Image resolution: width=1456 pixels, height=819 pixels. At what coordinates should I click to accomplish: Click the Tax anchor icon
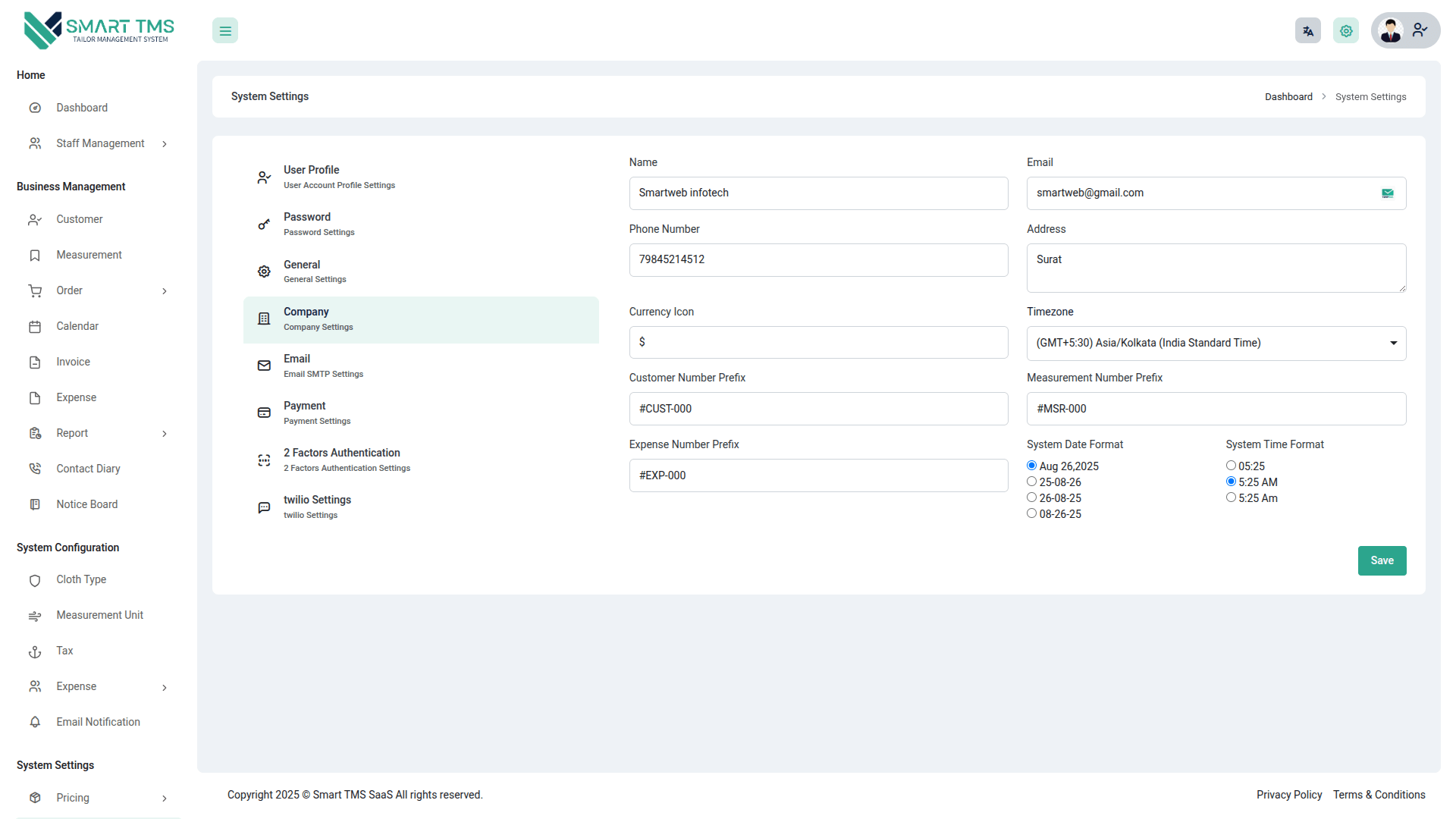35,651
